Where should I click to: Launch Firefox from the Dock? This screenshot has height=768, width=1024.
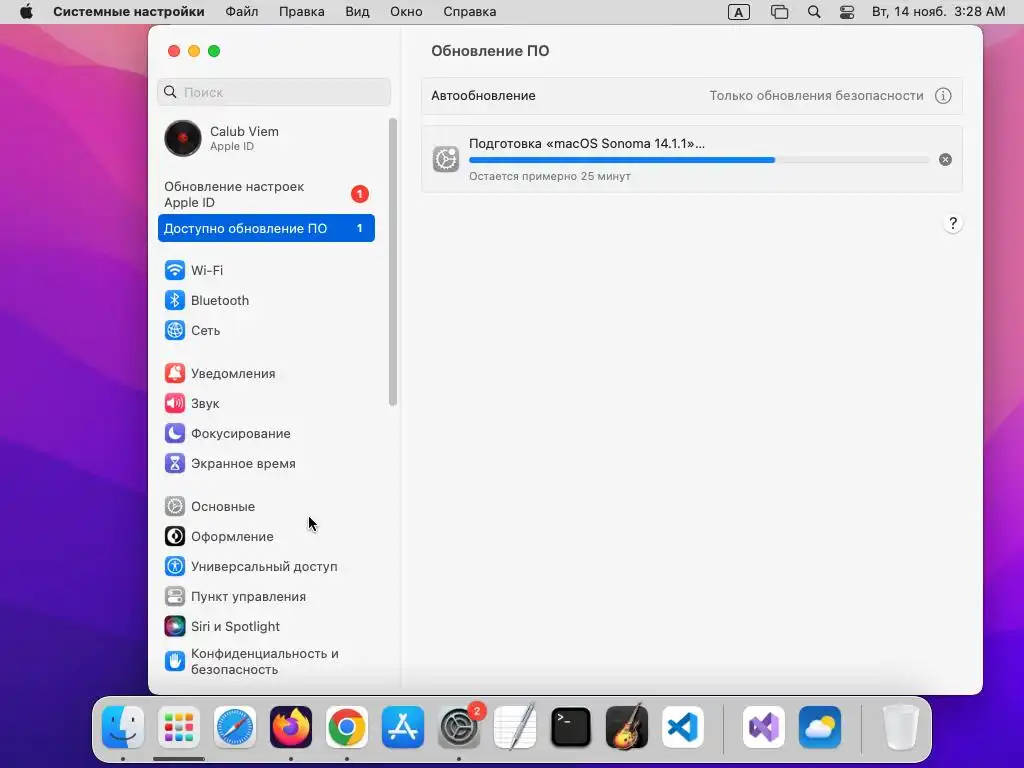point(291,727)
